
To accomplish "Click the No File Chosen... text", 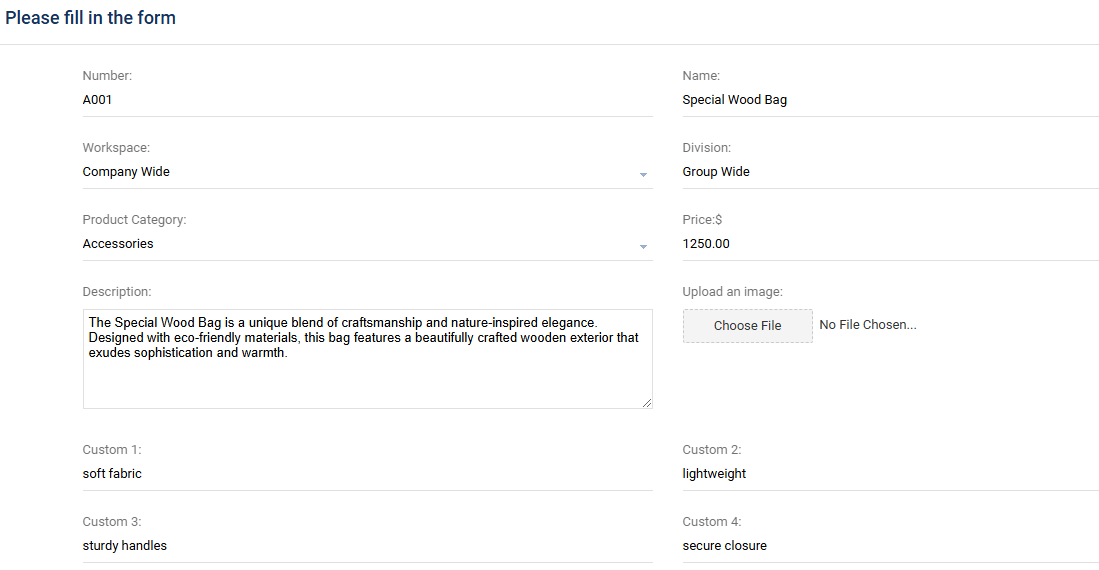I will [868, 325].
